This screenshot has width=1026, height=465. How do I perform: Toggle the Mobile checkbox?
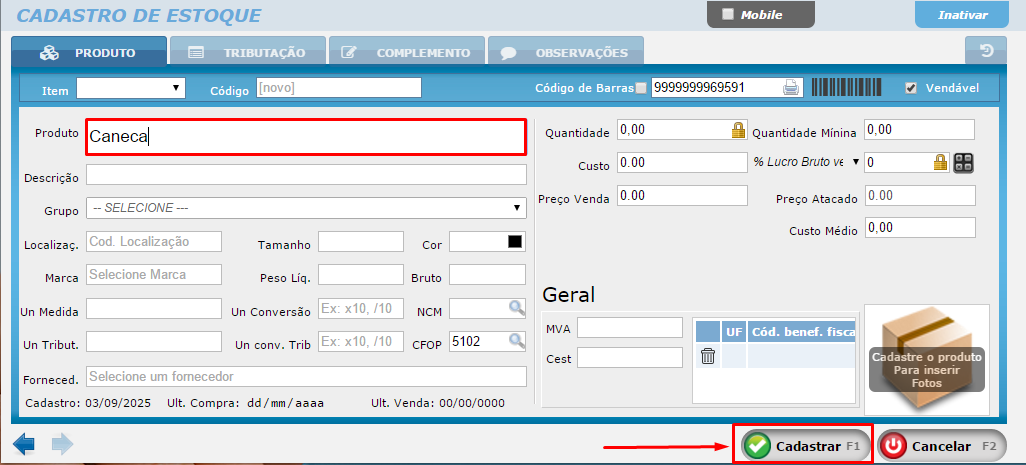[727, 14]
